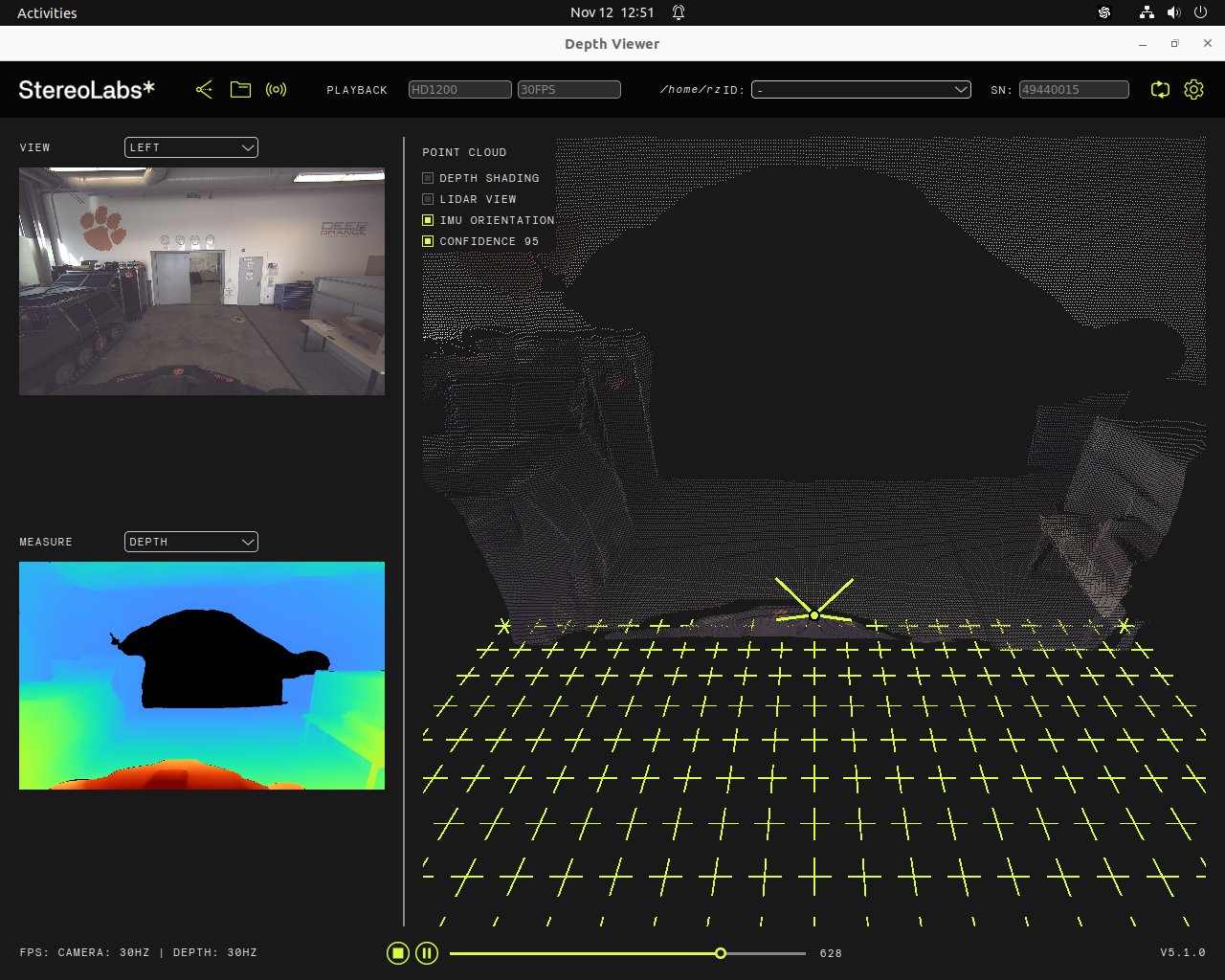The image size is (1225, 980).
Task: Open the Activities overview
Action: [x=47, y=12]
